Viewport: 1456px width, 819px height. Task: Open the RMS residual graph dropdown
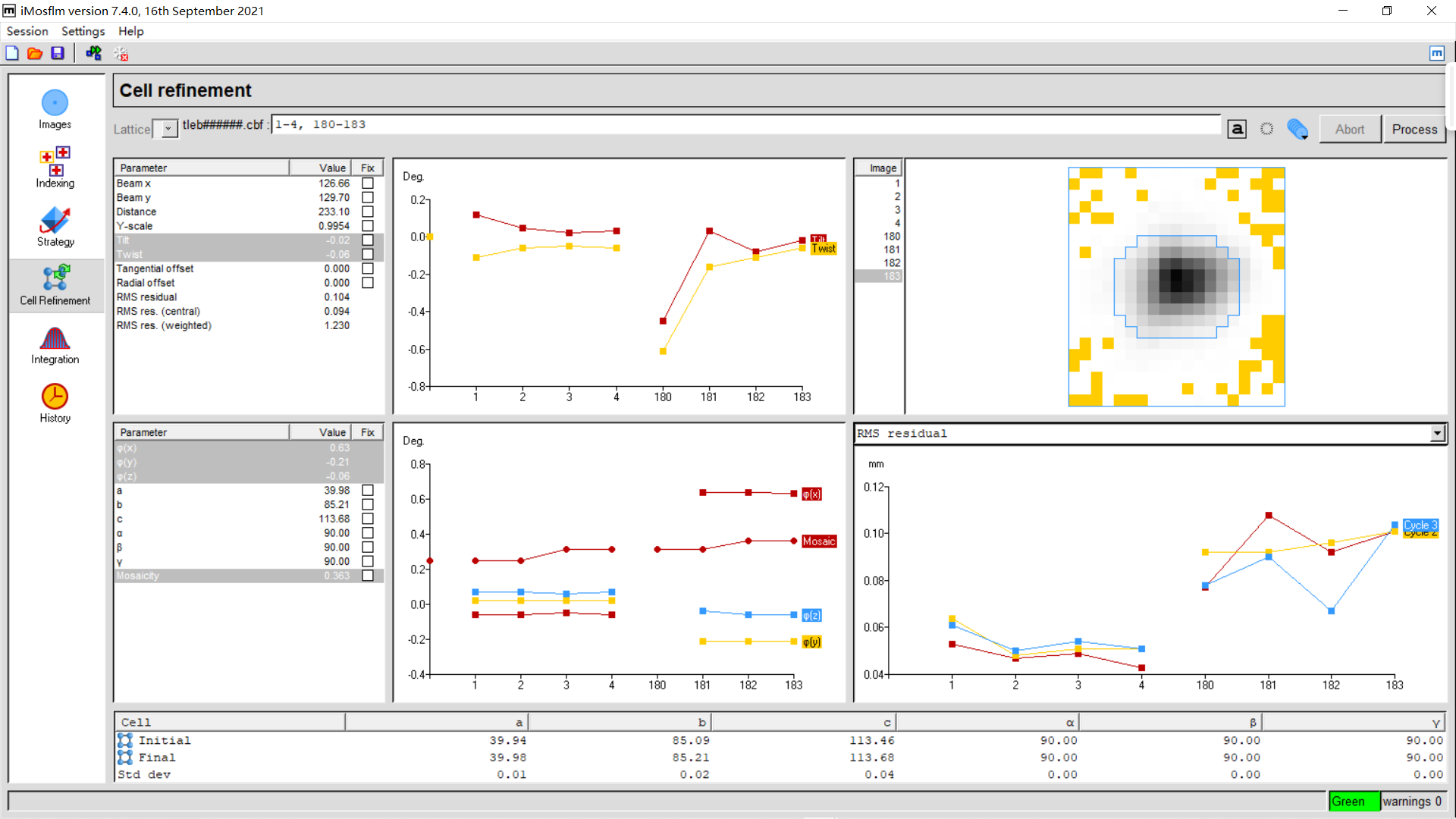(1437, 433)
